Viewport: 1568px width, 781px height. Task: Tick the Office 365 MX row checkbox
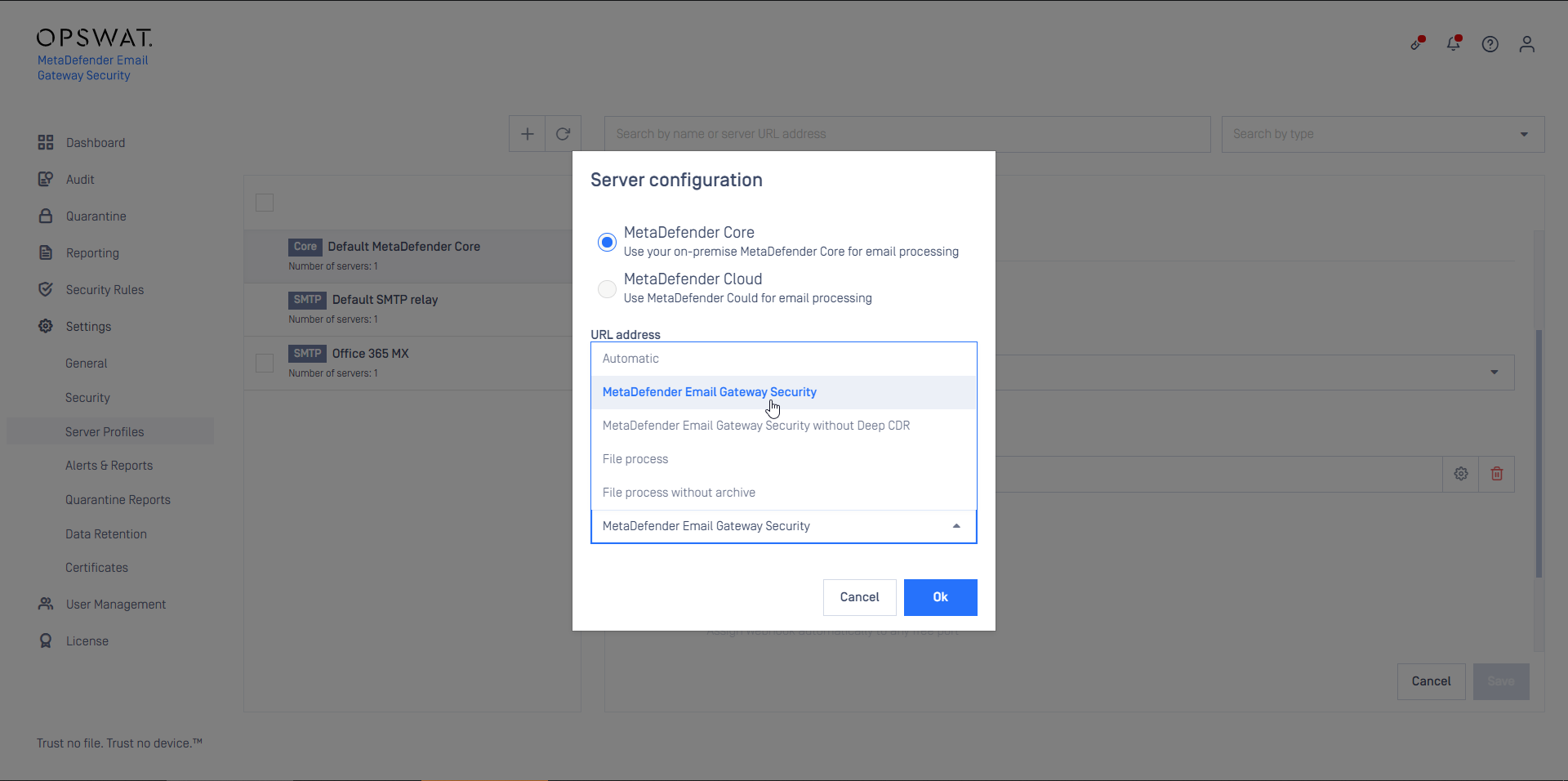265,363
